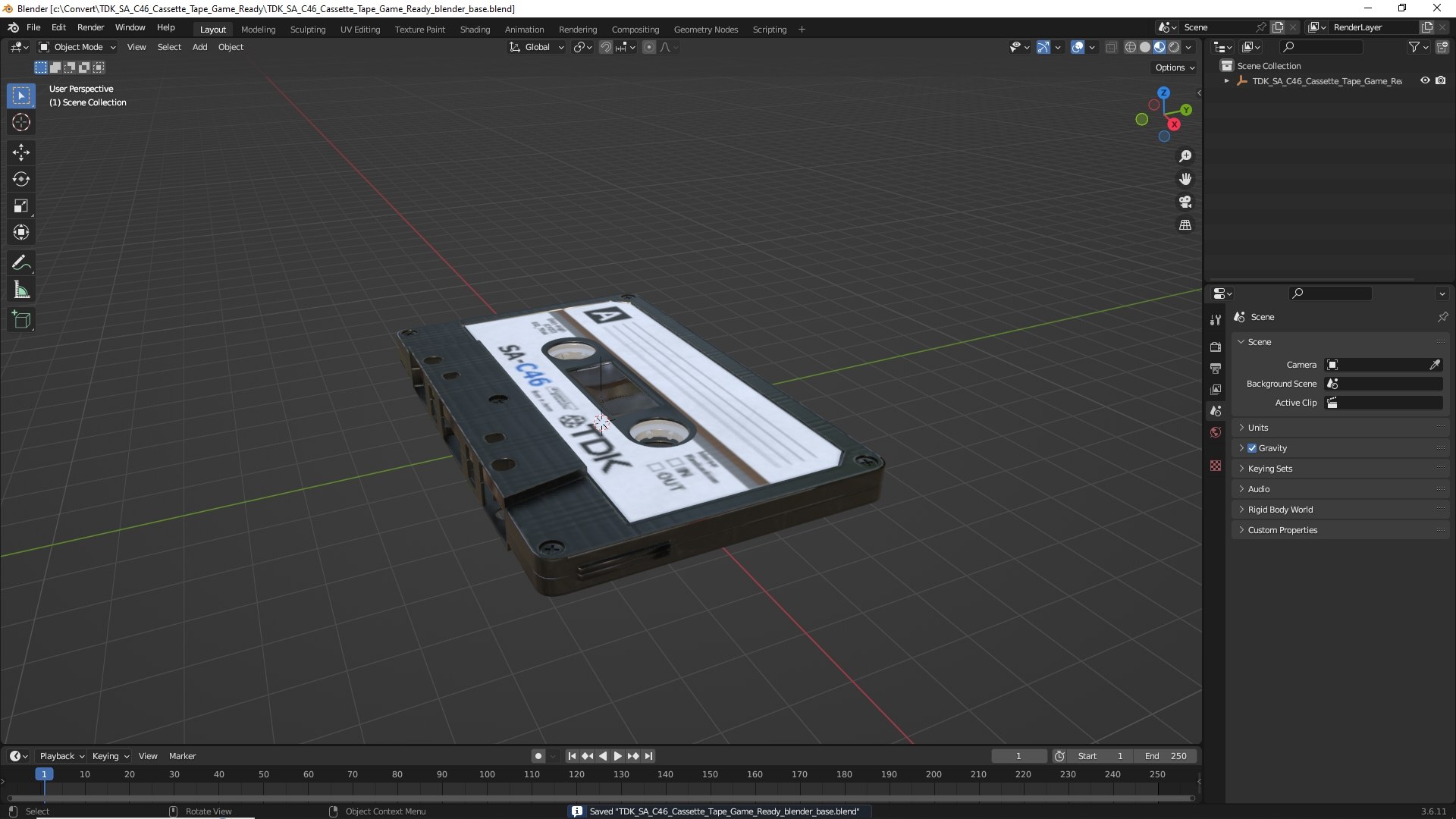Image resolution: width=1456 pixels, height=819 pixels.
Task: Open the Global transform orientation dropdown
Action: tap(537, 47)
